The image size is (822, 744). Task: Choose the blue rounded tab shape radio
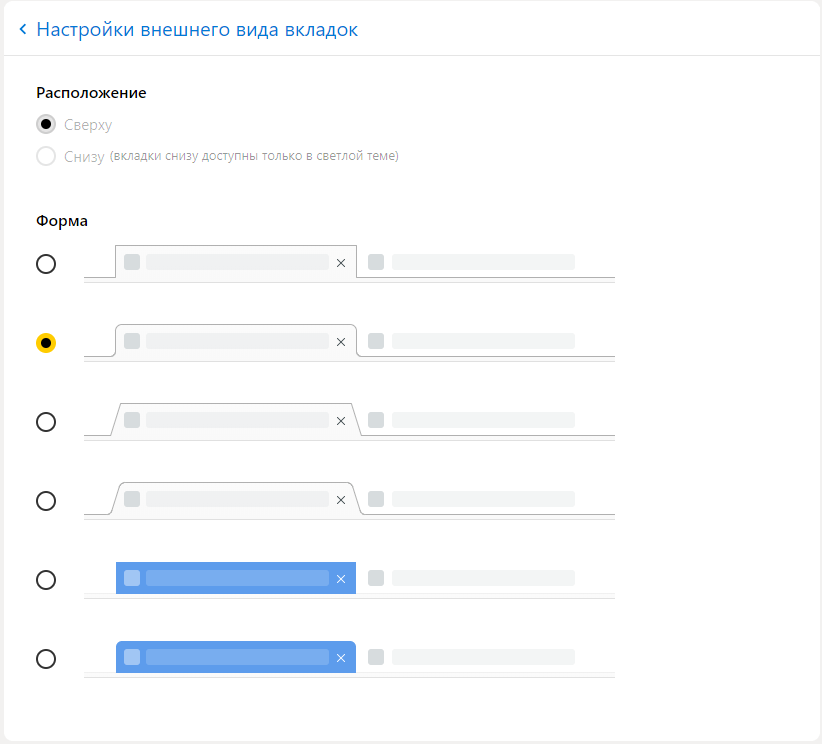46,659
